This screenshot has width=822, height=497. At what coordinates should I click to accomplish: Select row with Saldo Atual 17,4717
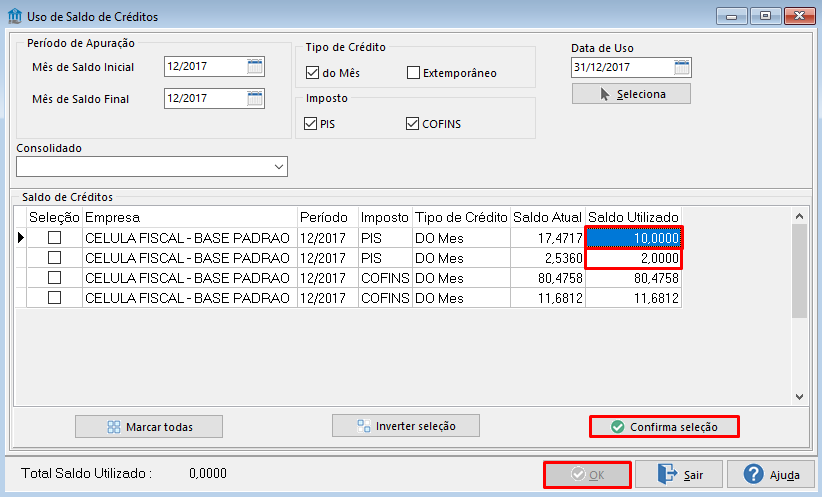click(55, 238)
